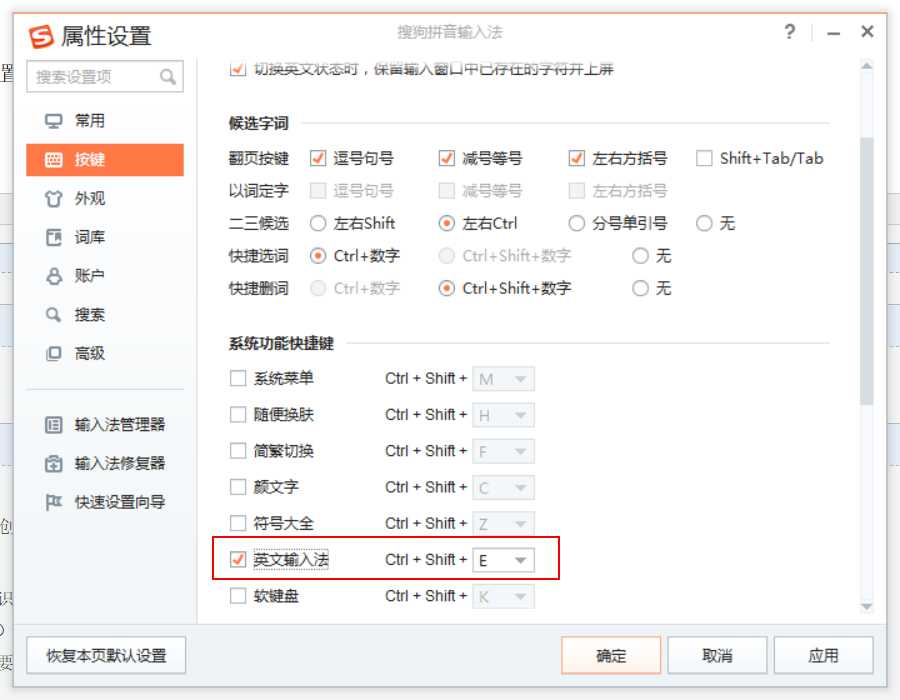
Task: Select 左右Shift for 二三候选
Action: tap(317, 223)
